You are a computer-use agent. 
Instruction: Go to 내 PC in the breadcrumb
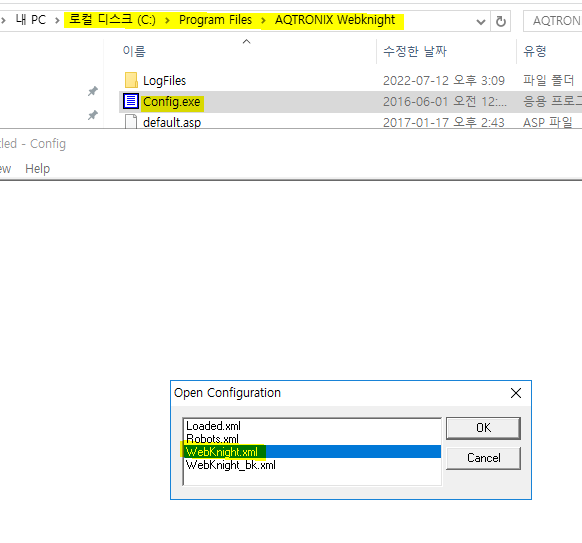[30, 20]
